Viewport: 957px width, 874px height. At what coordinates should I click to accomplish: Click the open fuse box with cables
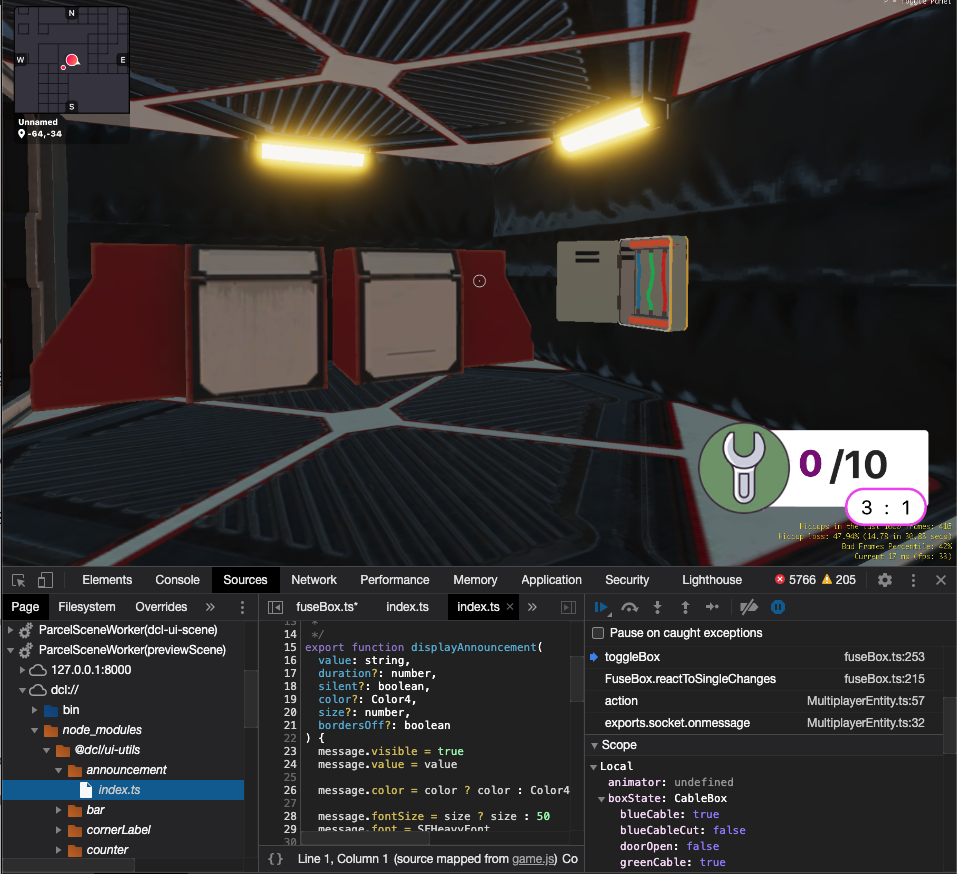point(623,283)
